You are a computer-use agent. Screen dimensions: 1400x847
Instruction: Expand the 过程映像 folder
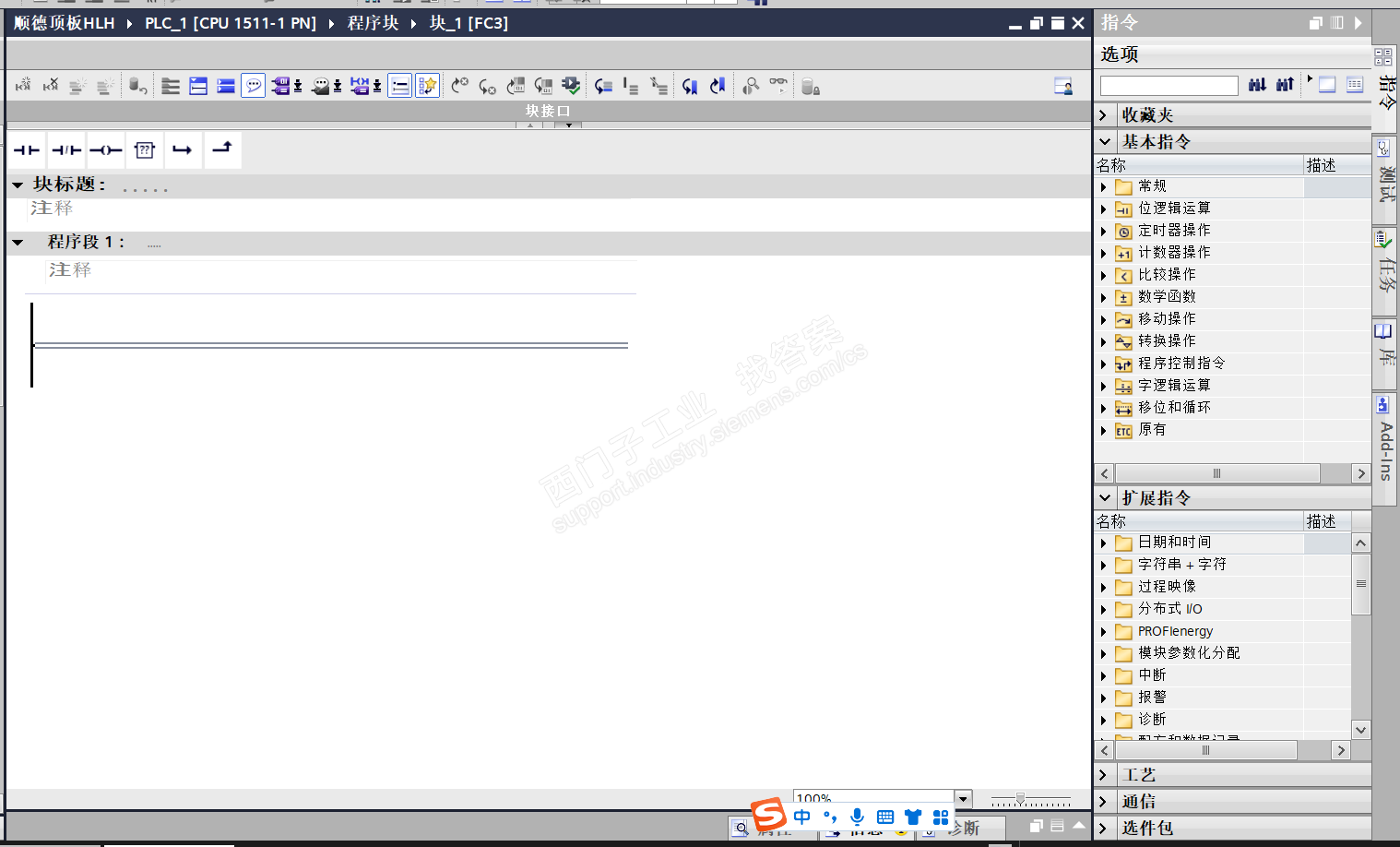click(1104, 587)
